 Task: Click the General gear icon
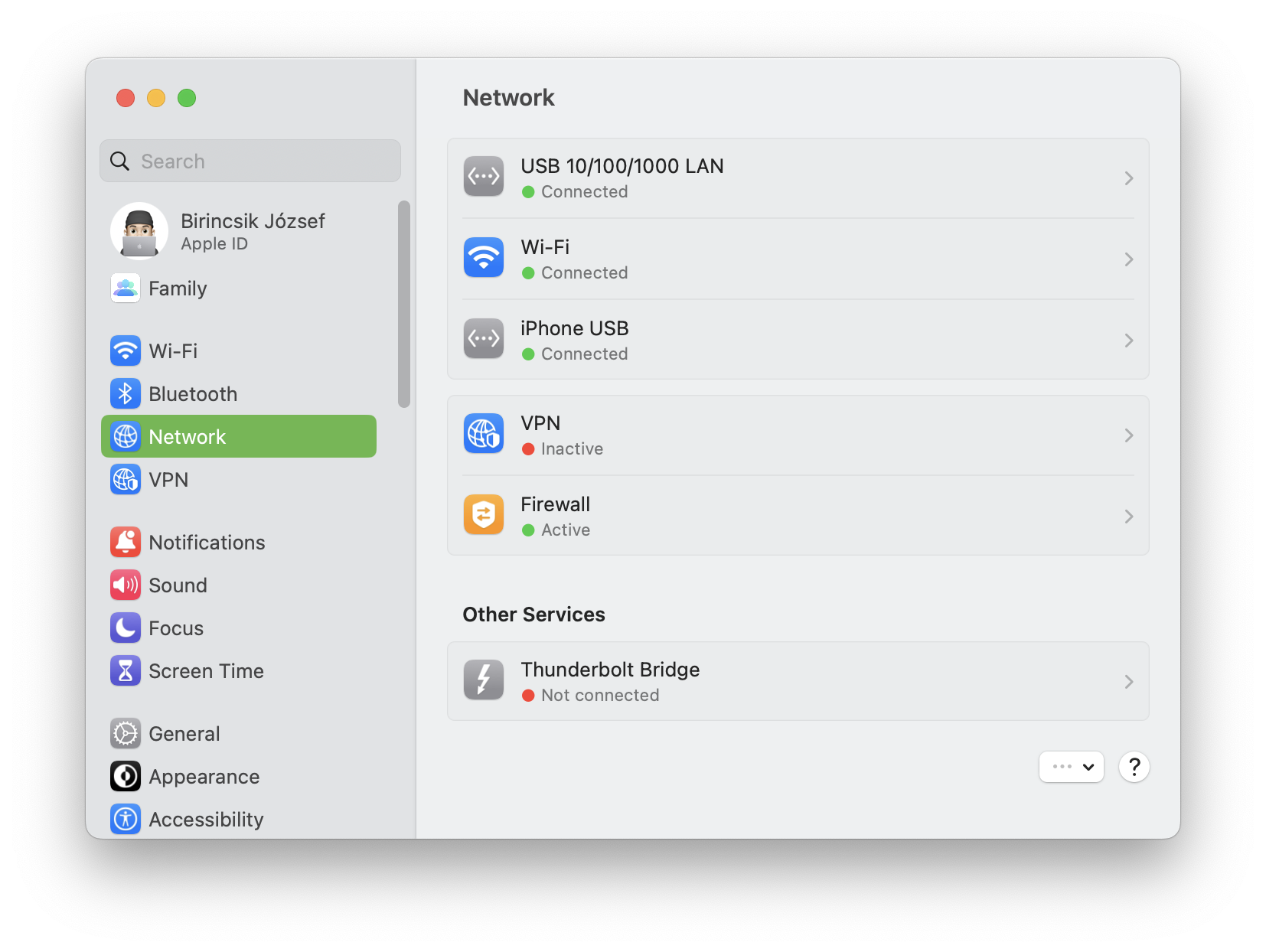point(126,734)
